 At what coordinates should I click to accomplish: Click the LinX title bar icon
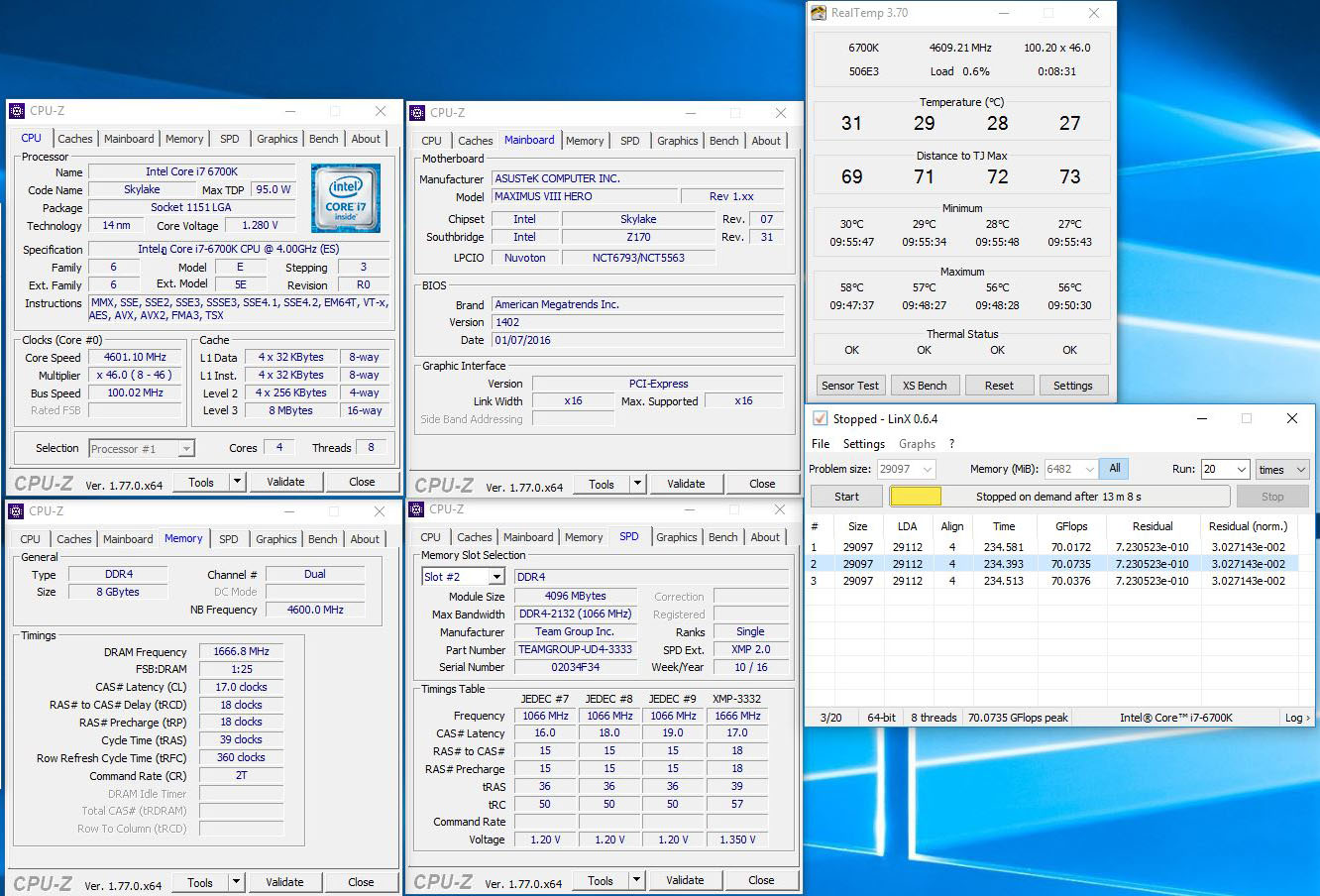tap(820, 418)
